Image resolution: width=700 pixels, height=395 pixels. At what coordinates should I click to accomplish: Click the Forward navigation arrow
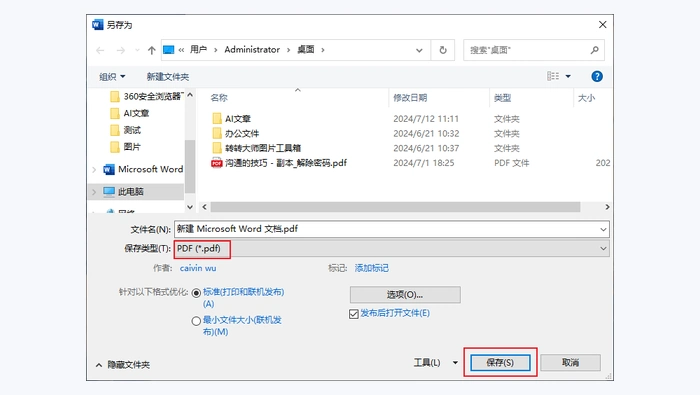(121, 50)
